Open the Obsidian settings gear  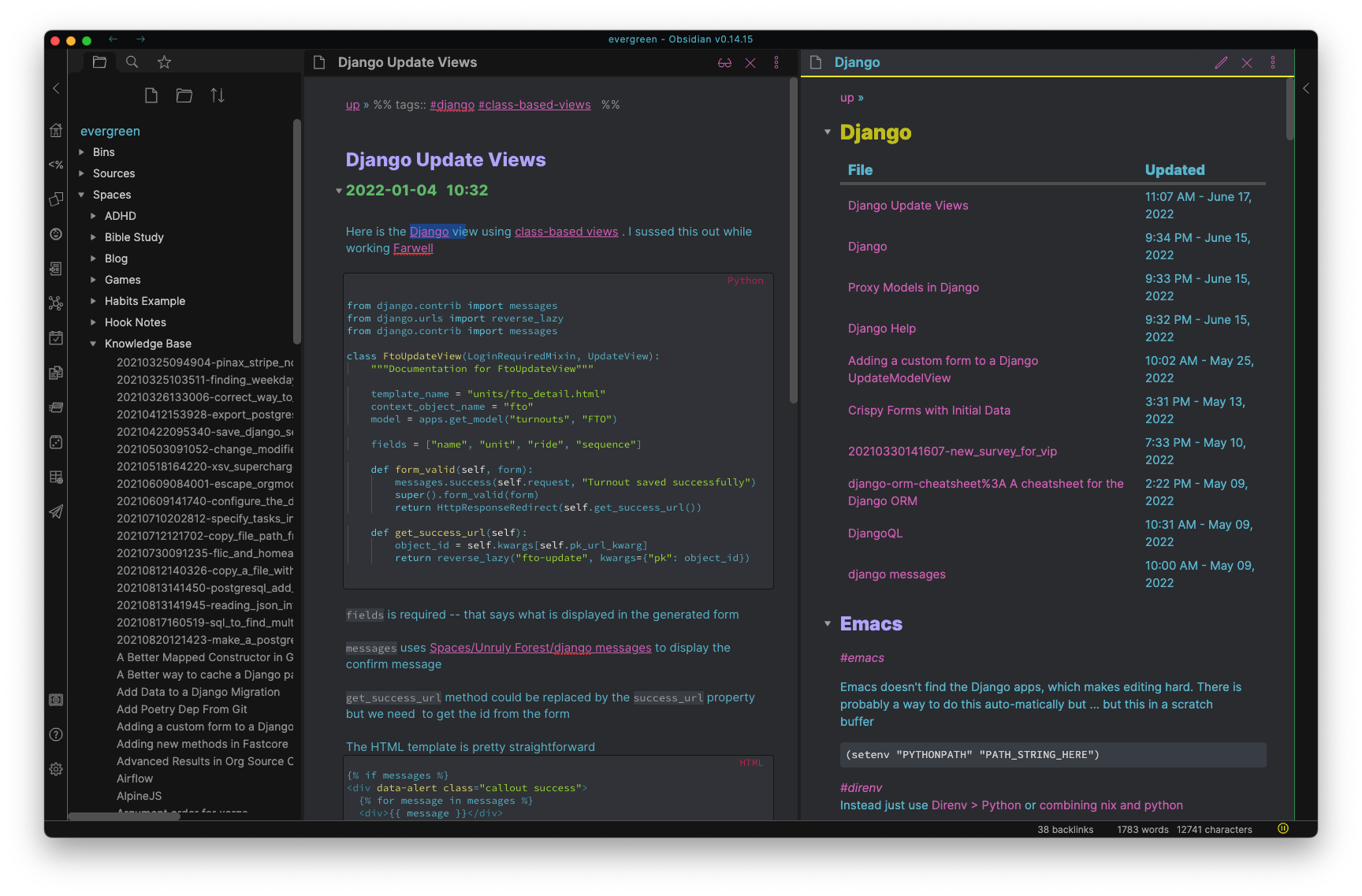click(56, 769)
